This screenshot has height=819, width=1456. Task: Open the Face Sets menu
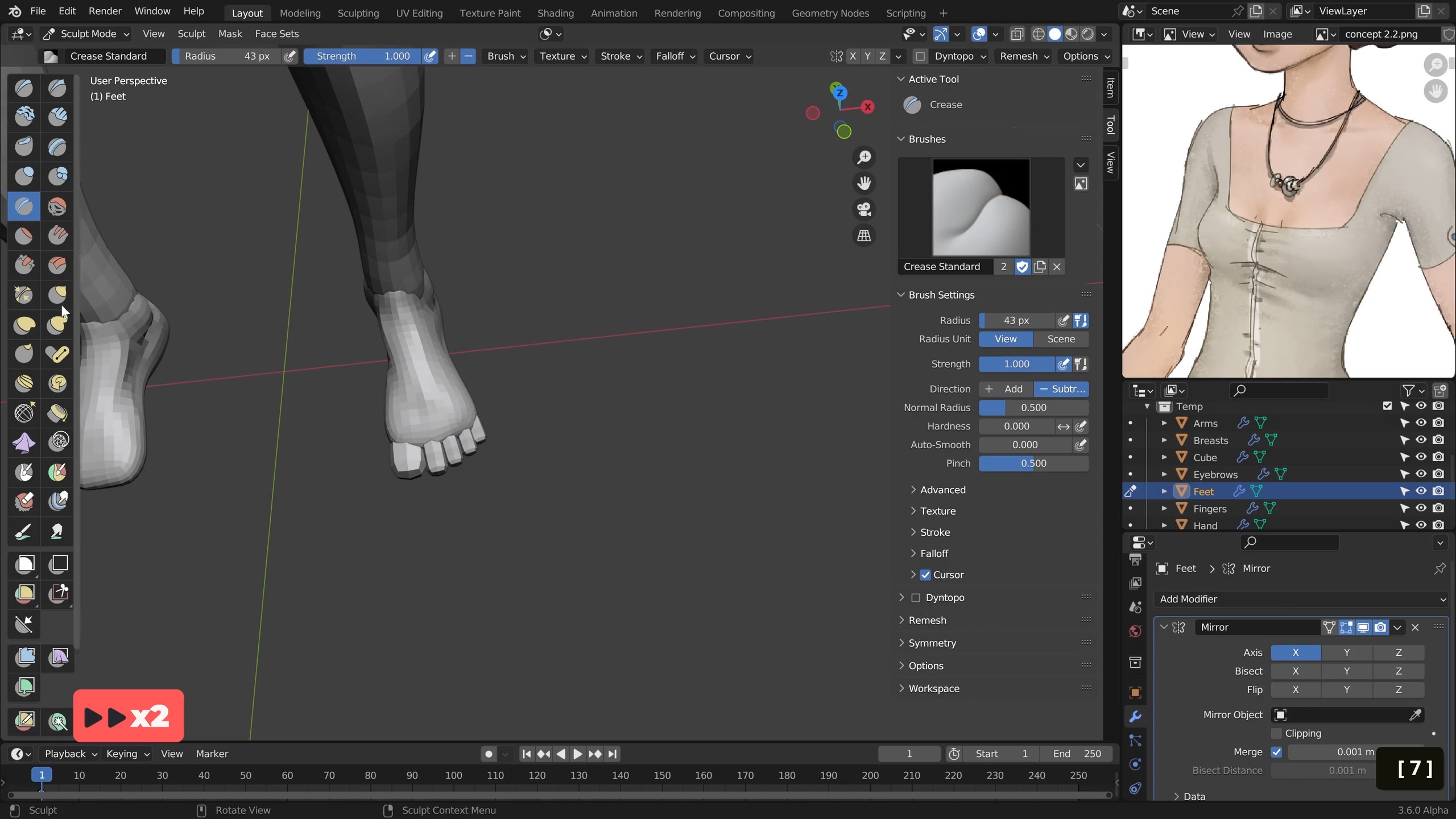pos(276,34)
